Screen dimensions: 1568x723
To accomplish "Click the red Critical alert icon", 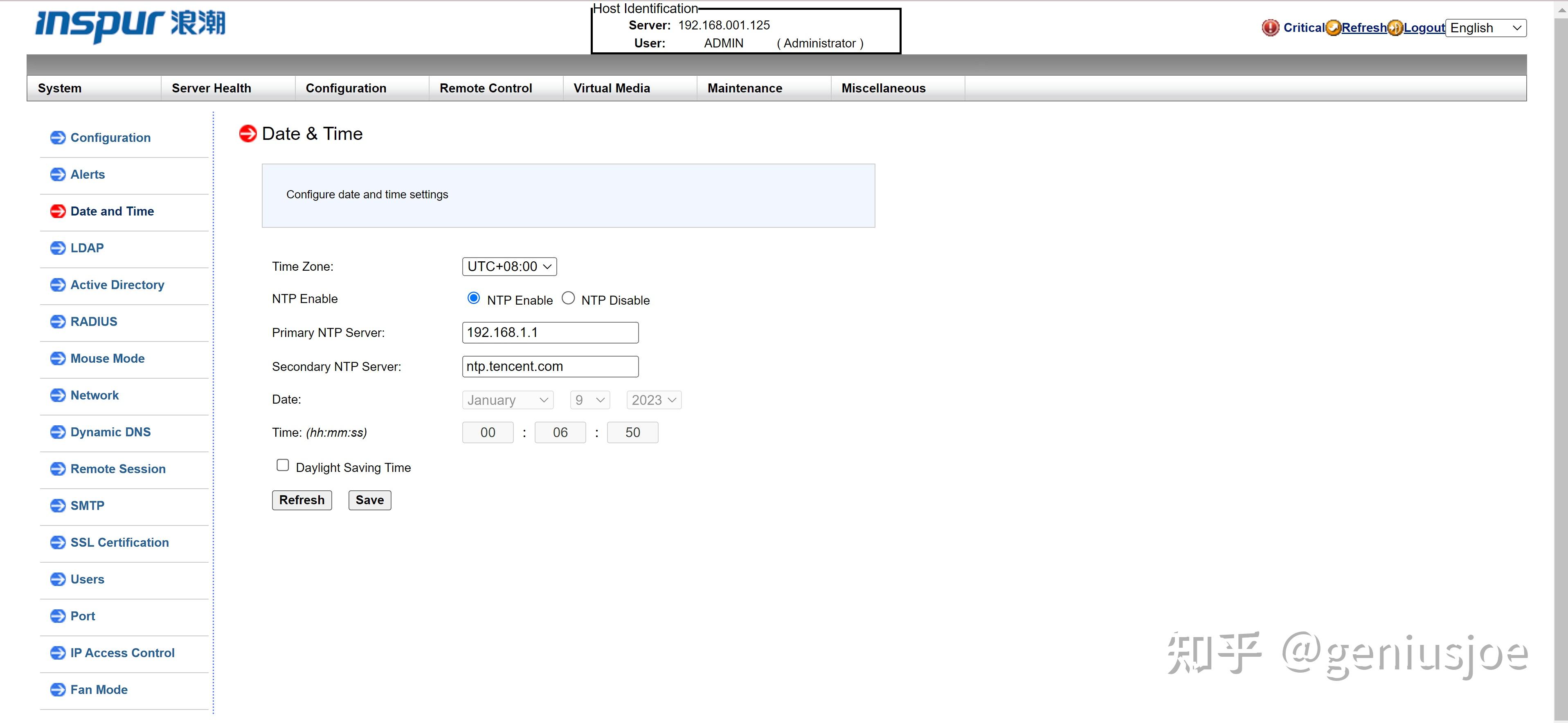I will click(x=1270, y=28).
